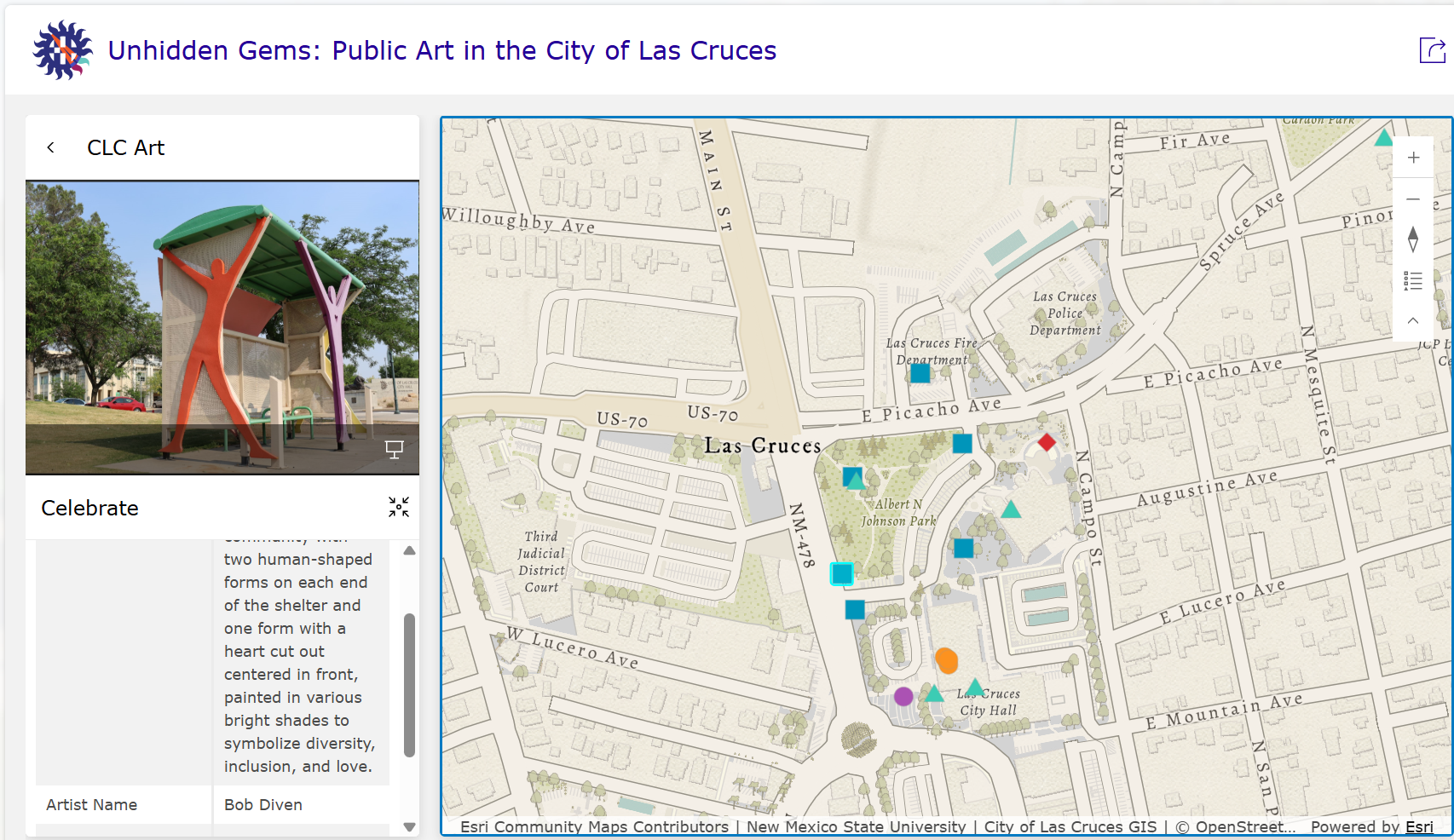The width and height of the screenshot is (1454, 840).
Task: Click the 'CLC Art' panel heading
Action: pyautogui.click(x=126, y=147)
